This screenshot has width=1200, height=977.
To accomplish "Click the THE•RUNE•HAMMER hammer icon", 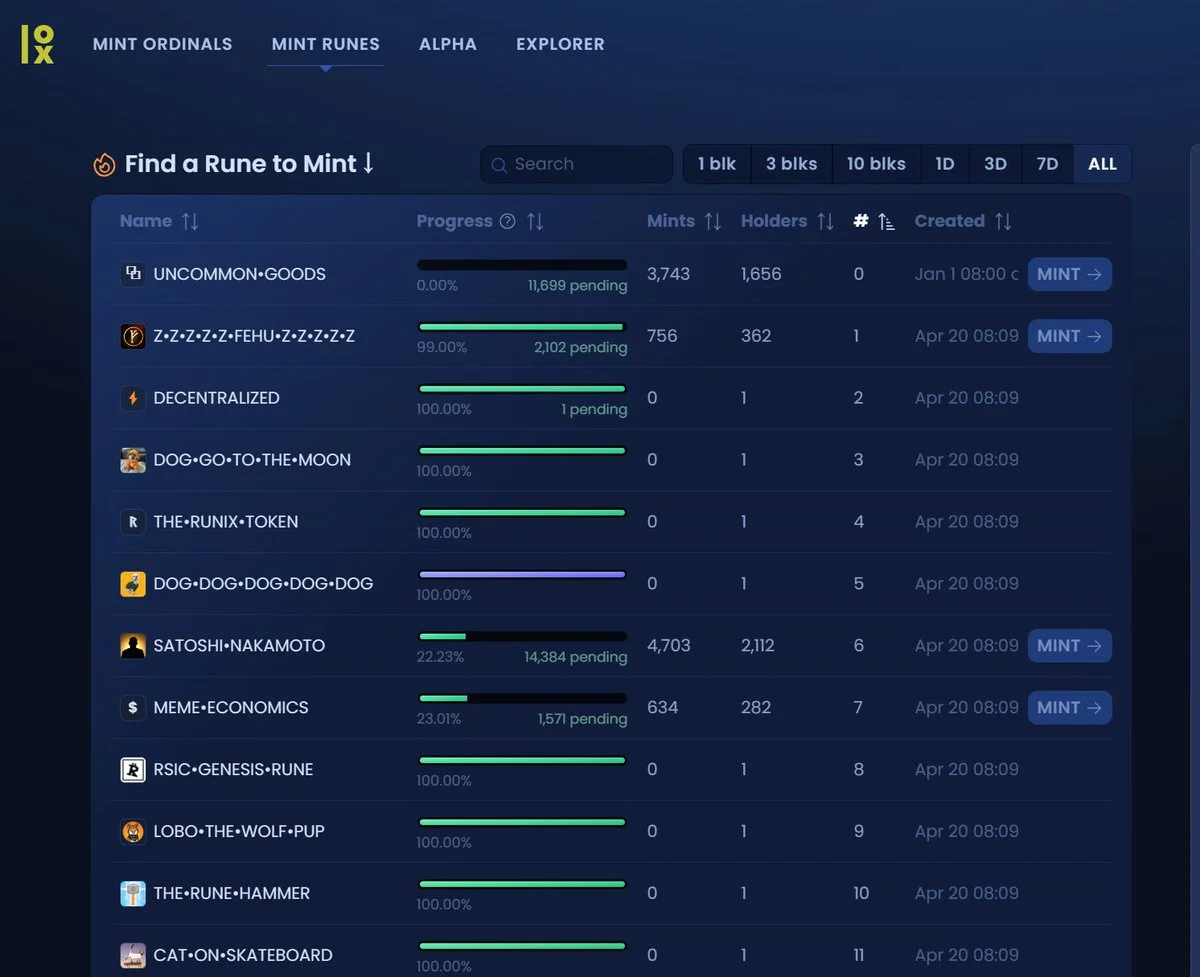I will (x=133, y=894).
